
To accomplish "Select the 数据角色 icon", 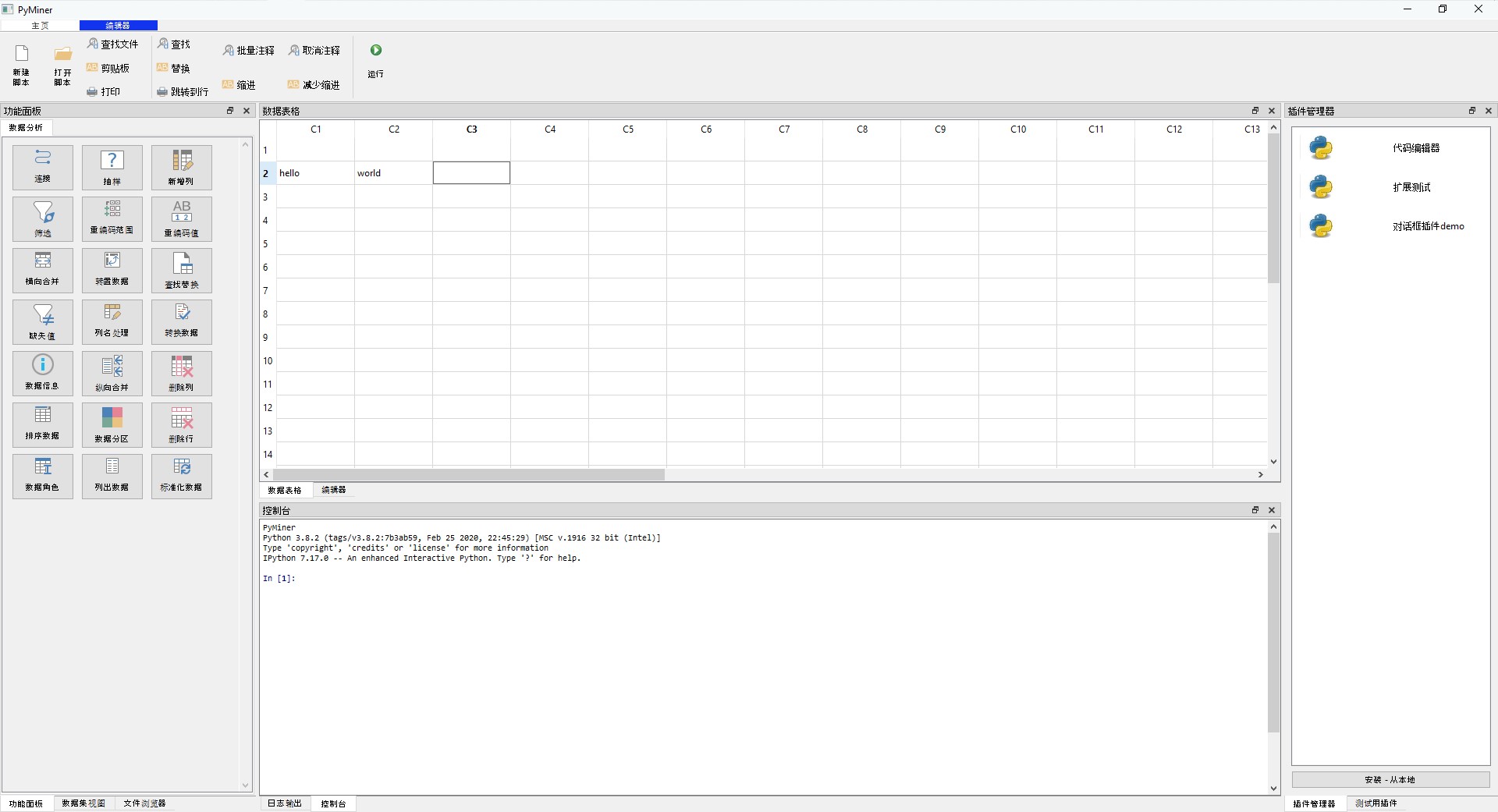I will (x=43, y=476).
